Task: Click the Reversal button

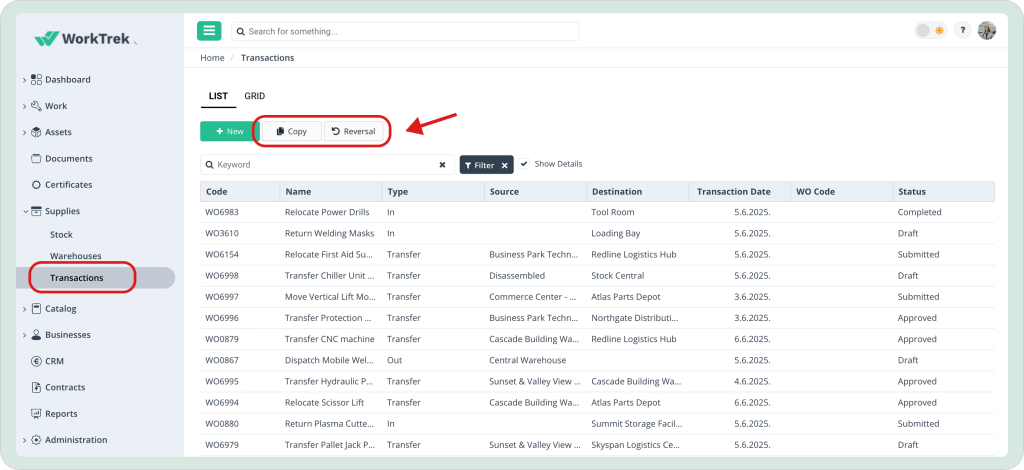Action: click(x=353, y=131)
